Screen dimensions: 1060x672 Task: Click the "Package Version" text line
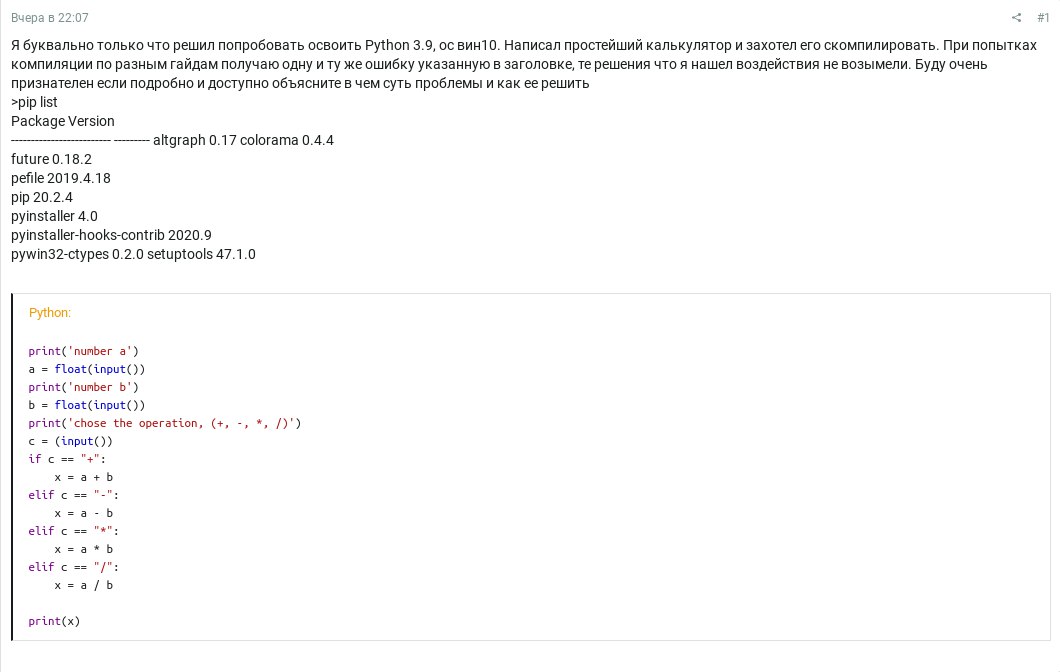(x=63, y=121)
